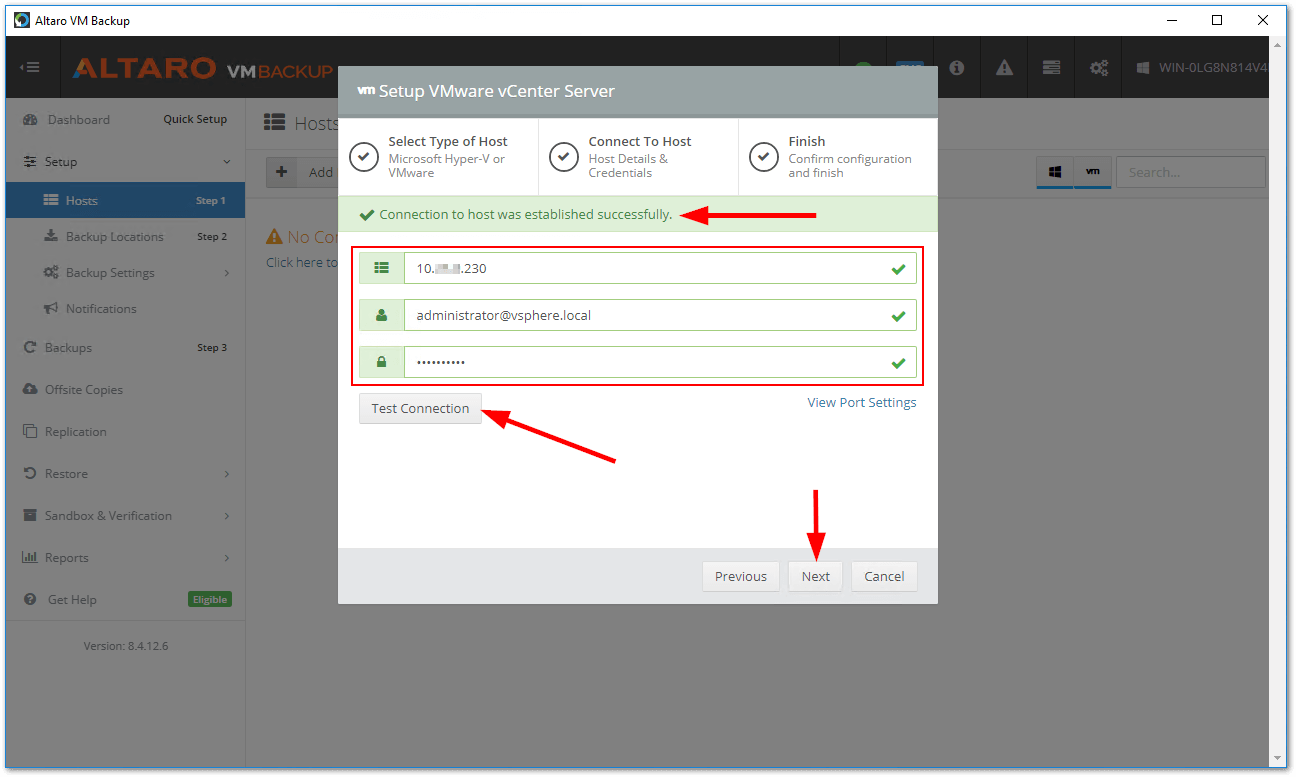Open the gears settings icon in top bar

[1099, 68]
